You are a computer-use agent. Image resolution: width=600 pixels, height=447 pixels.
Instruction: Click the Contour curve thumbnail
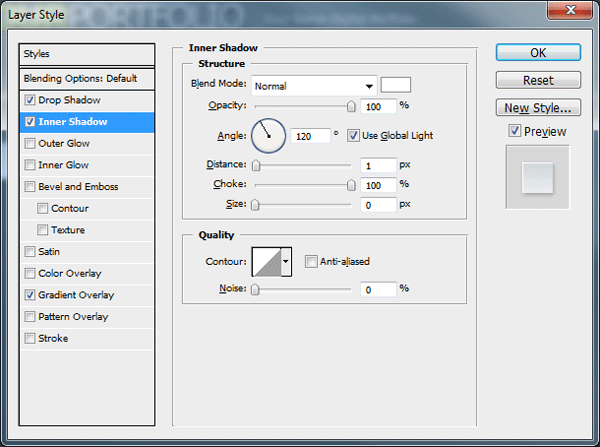[x=266, y=262]
